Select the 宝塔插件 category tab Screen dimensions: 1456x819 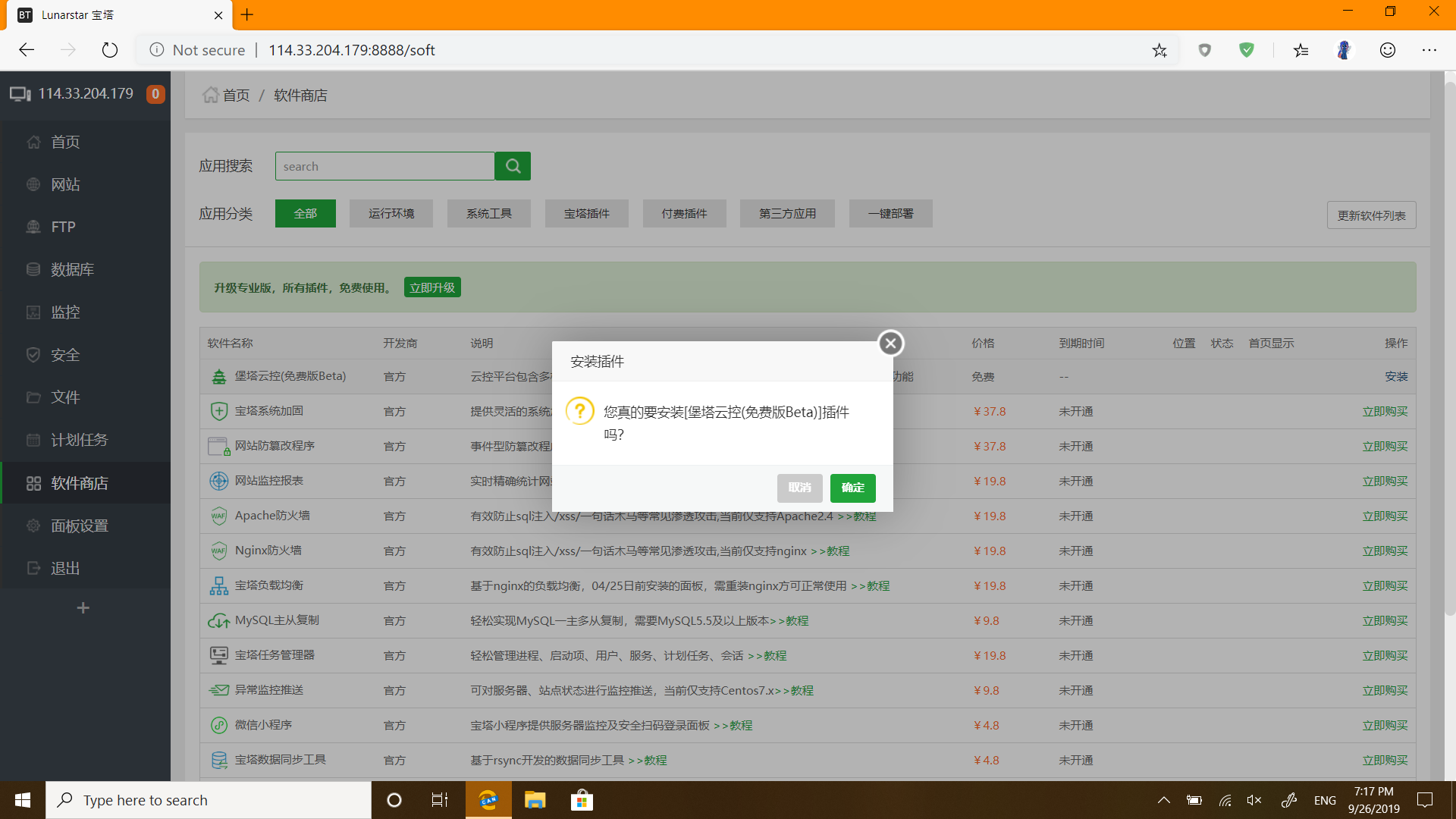[x=587, y=214]
